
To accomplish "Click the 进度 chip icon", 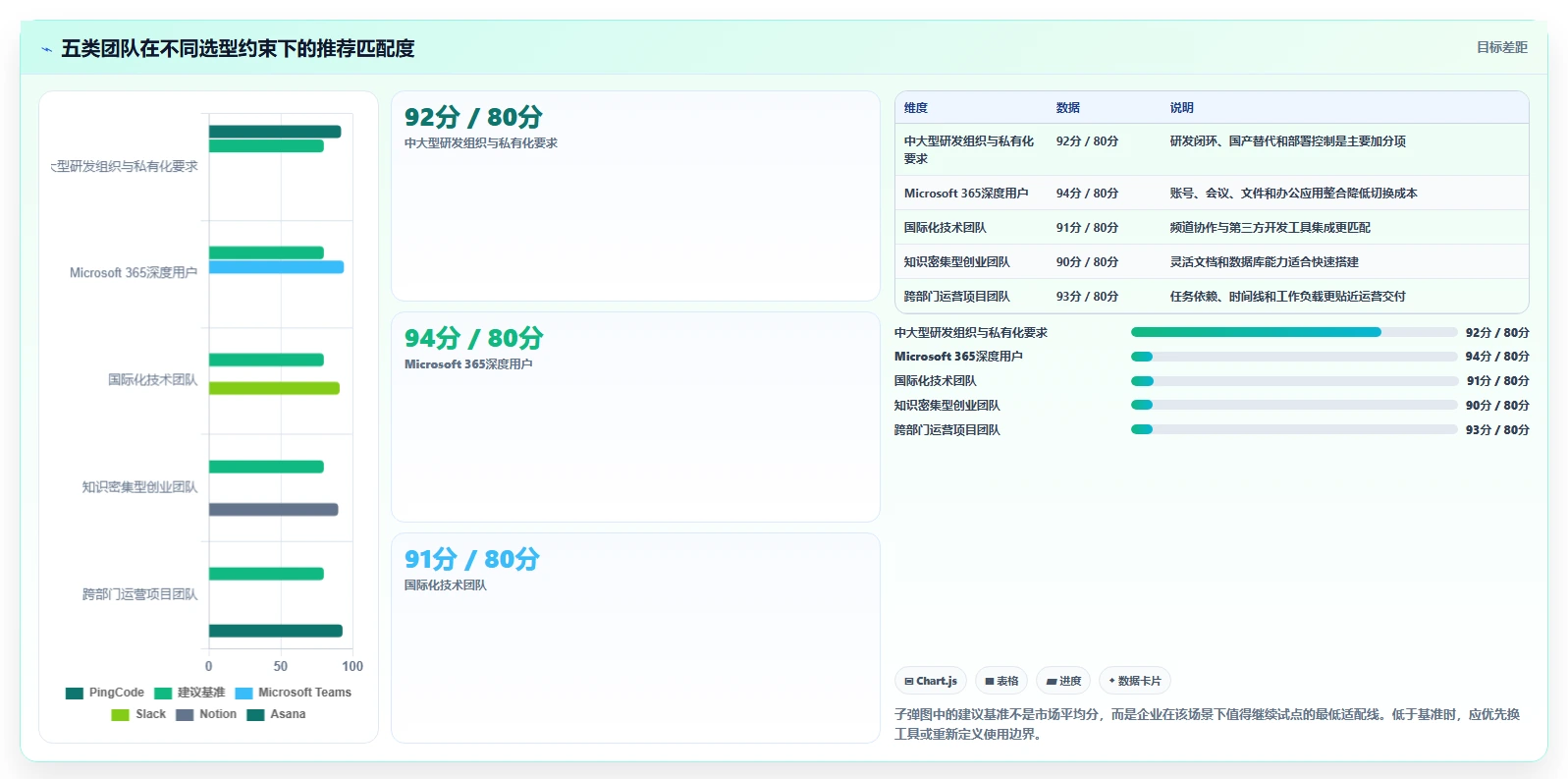I will [1052, 681].
